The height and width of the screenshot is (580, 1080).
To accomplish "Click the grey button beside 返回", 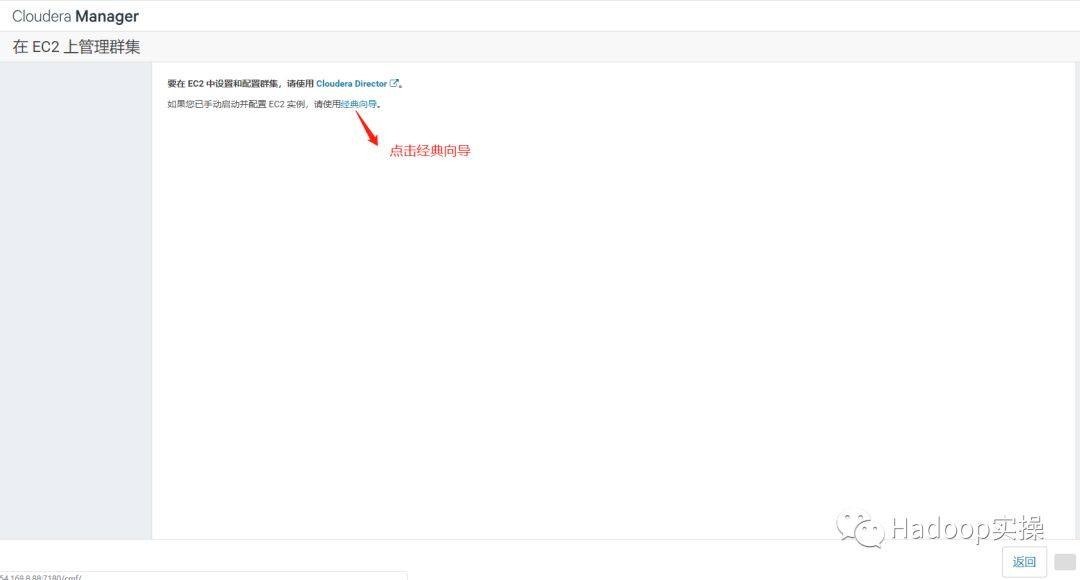I will tap(1065, 561).
